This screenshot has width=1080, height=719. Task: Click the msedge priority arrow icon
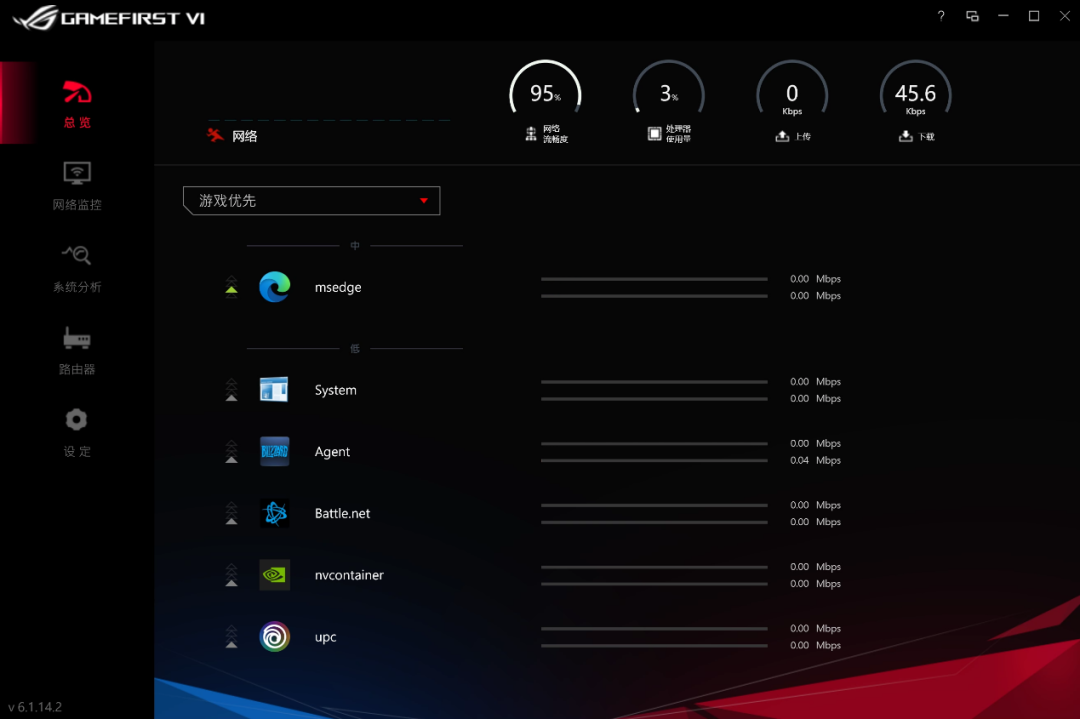[231, 285]
